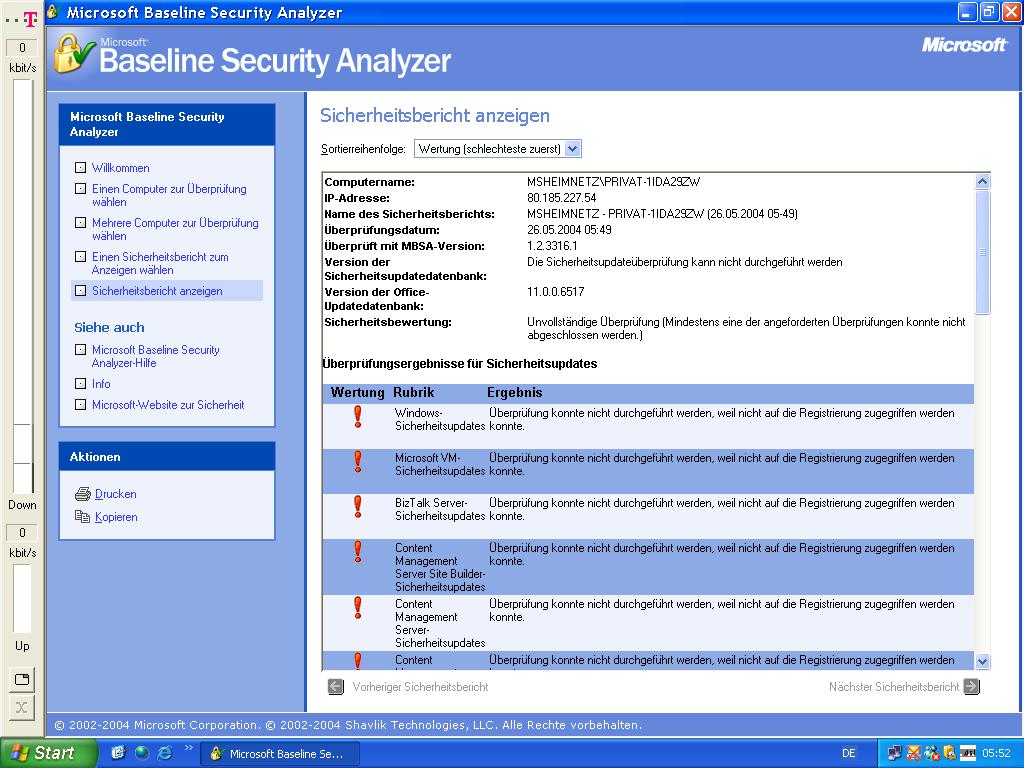
Task: Click report scrollbar down arrow
Action: [981, 661]
